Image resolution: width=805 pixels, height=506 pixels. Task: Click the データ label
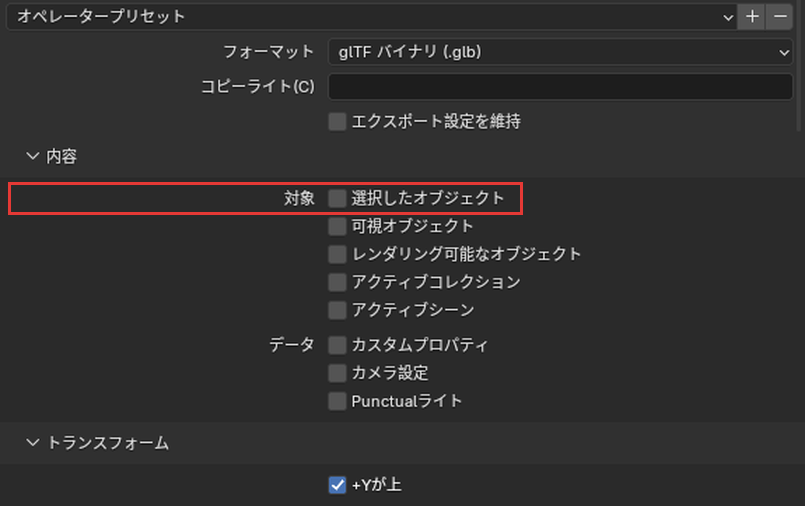292,345
